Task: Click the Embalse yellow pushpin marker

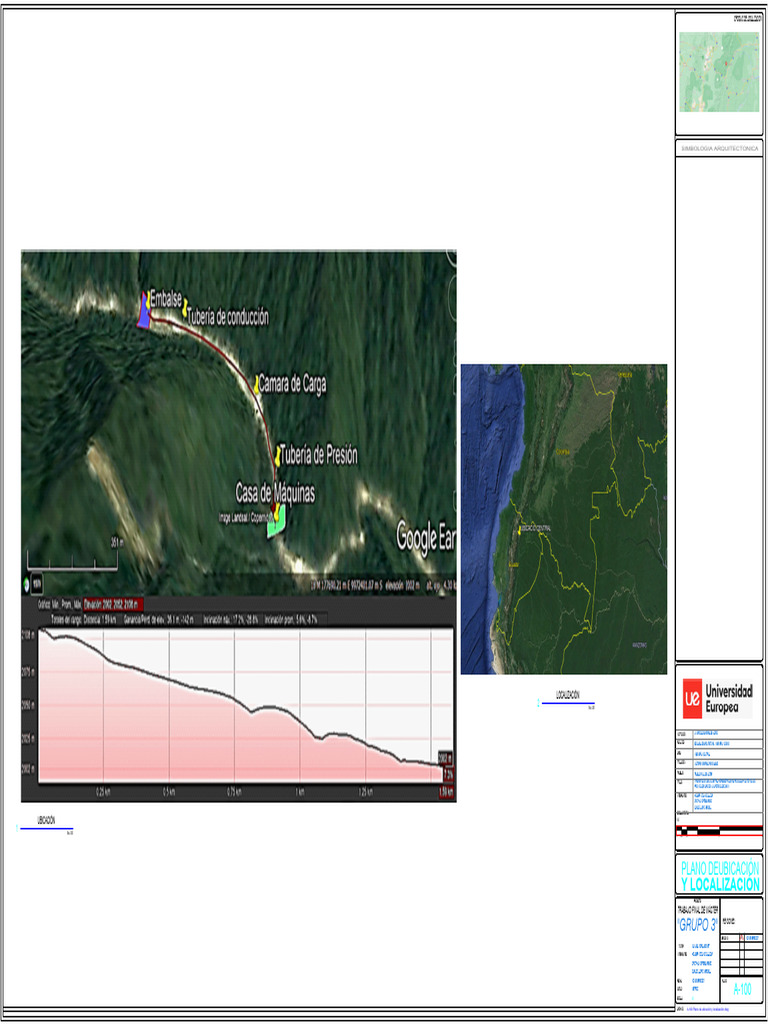Action: click(146, 298)
